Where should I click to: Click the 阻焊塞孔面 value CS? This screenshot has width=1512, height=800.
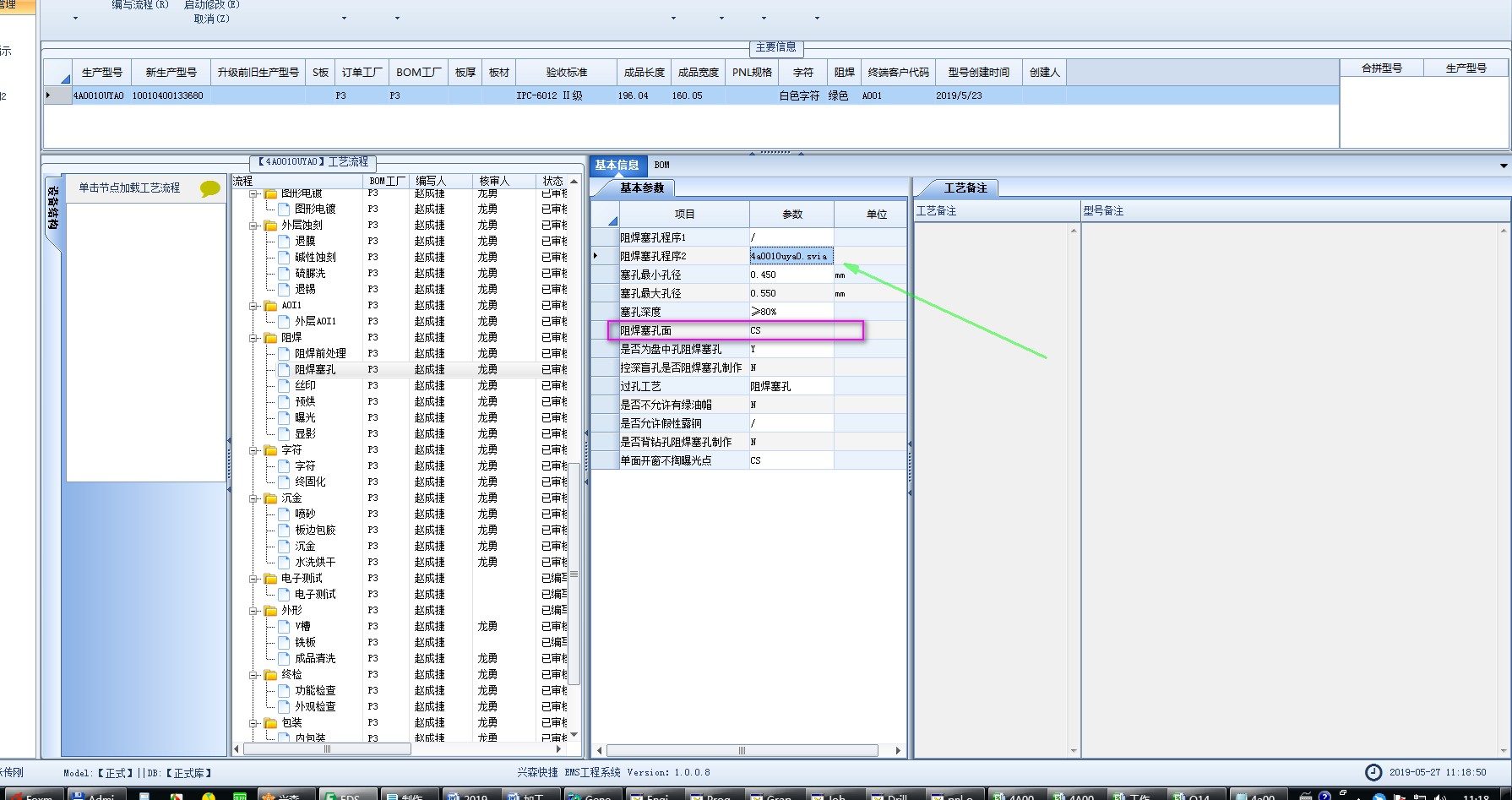(791, 330)
